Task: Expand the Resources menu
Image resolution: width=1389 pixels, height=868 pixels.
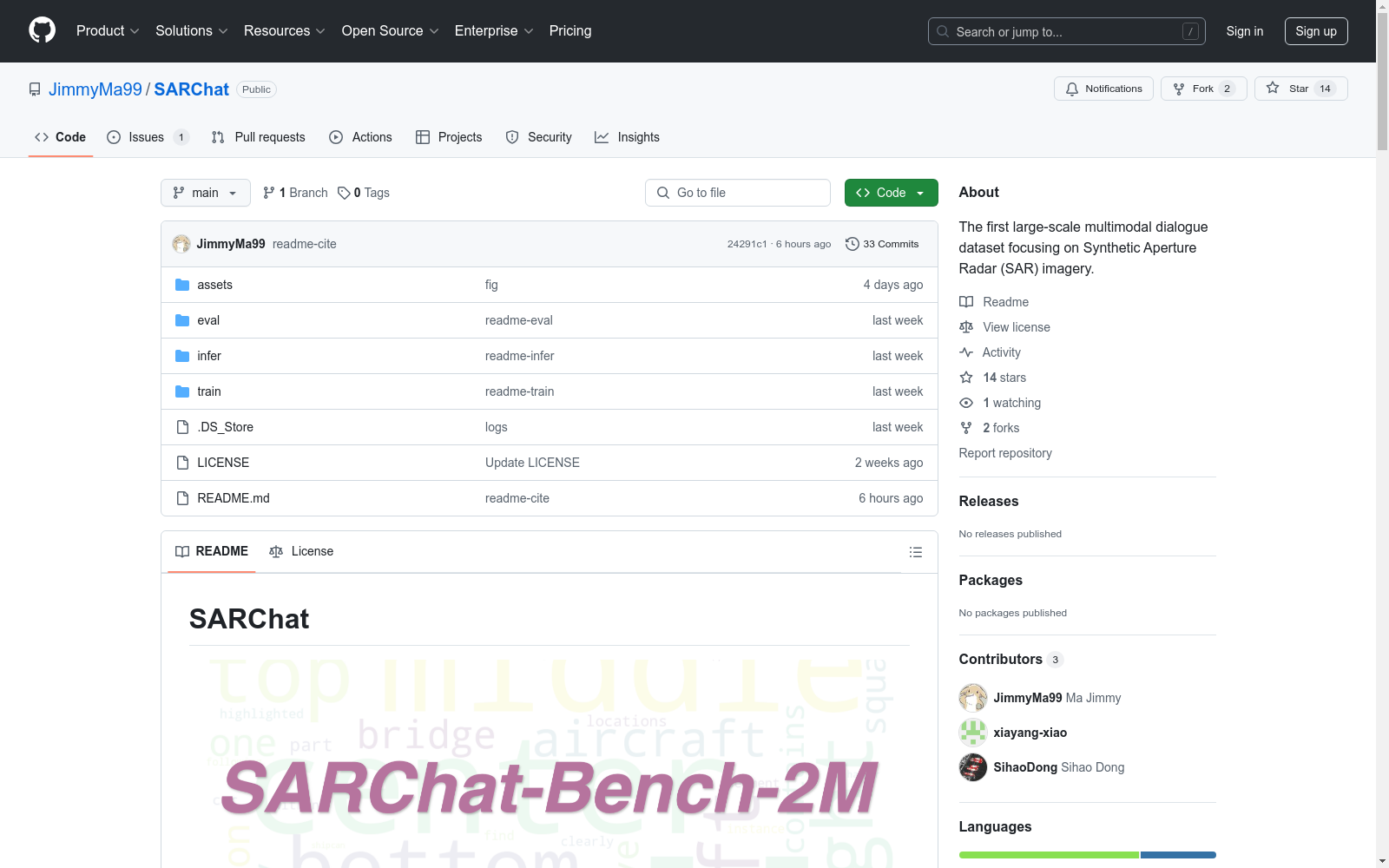Action: coord(285,31)
